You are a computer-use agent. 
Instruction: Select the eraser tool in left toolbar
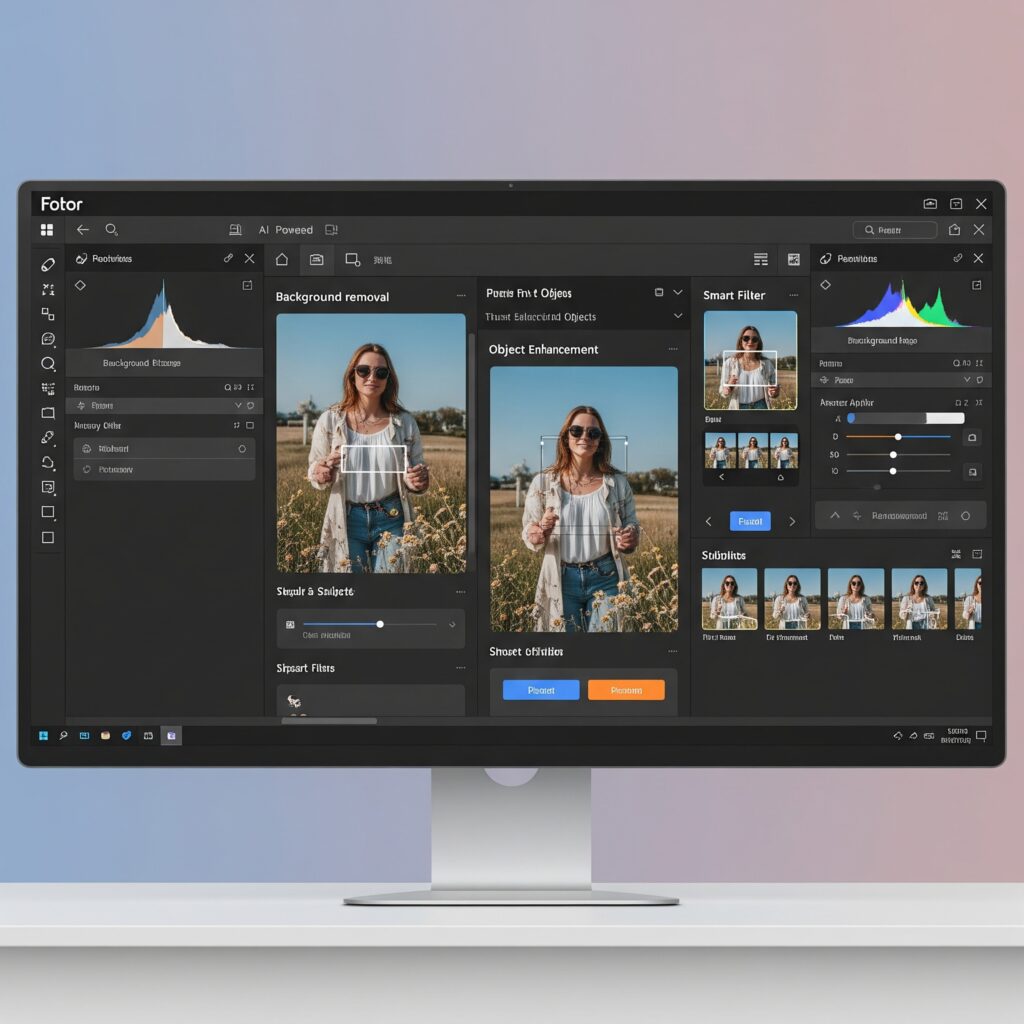click(x=48, y=264)
